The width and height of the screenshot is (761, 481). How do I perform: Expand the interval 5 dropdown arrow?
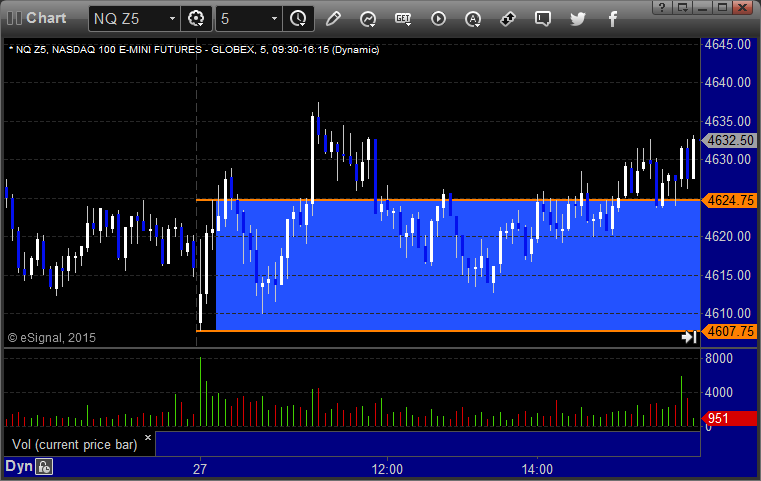tap(274, 19)
